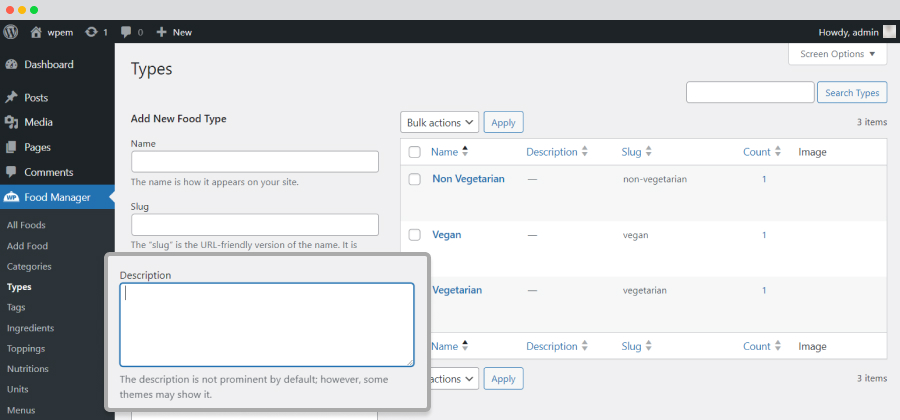
Task: Click the plus New icon
Action: point(161,32)
